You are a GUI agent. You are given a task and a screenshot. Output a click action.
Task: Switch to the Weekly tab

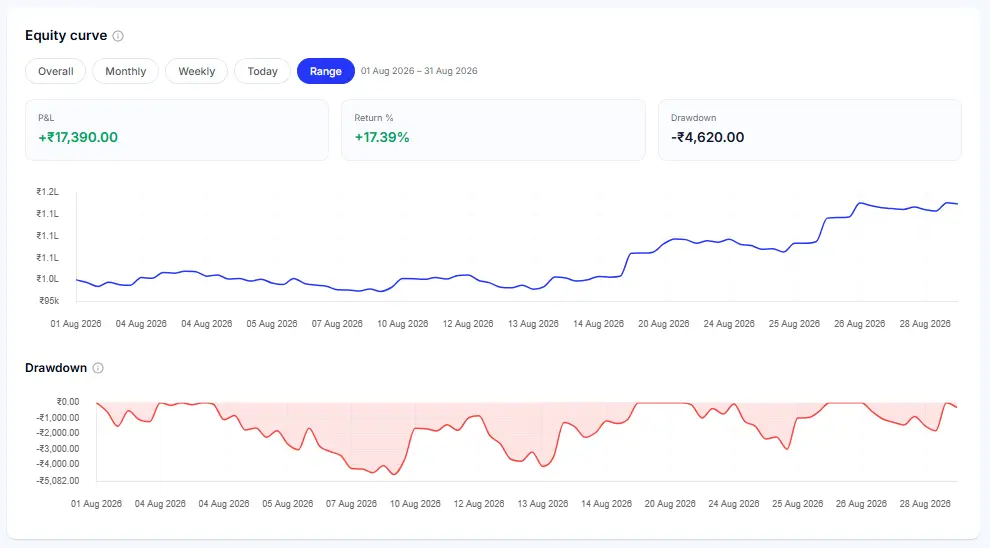click(x=196, y=71)
